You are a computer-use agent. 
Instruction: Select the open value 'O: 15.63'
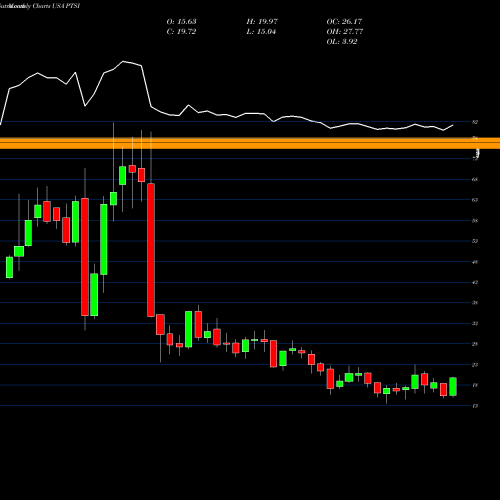click(x=181, y=21)
